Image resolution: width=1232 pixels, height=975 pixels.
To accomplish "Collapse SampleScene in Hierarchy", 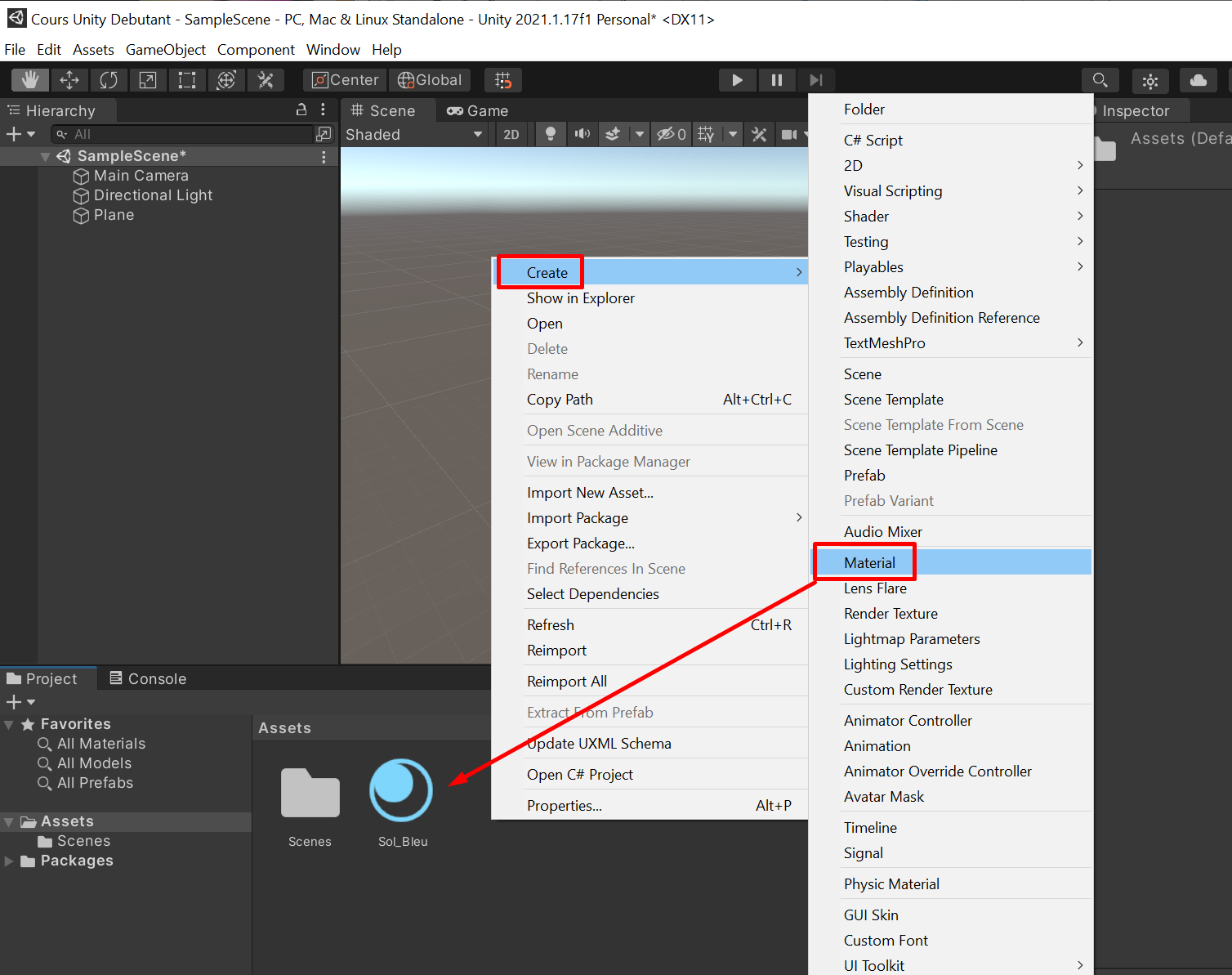I will (46, 156).
